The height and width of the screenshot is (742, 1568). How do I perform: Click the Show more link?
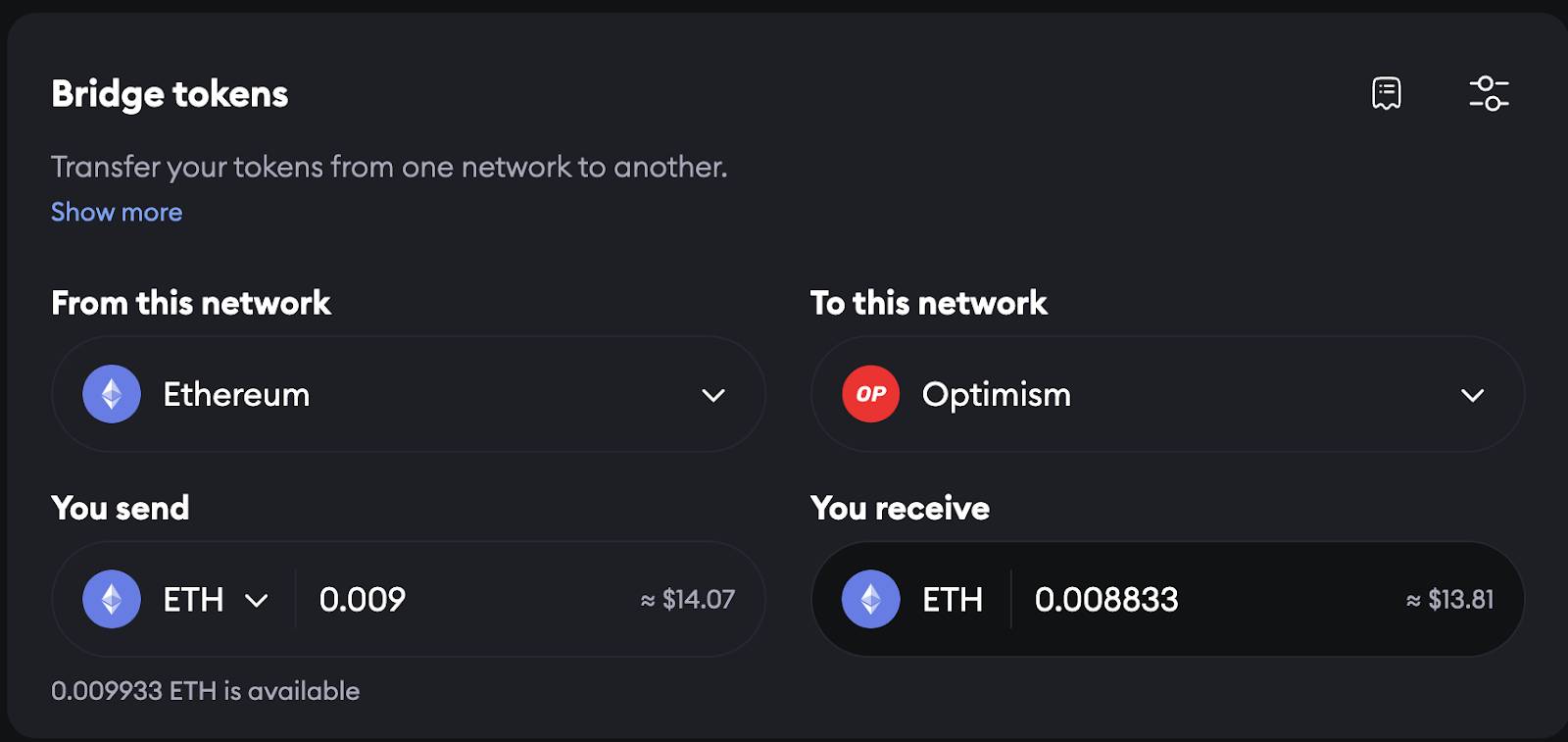tap(117, 212)
